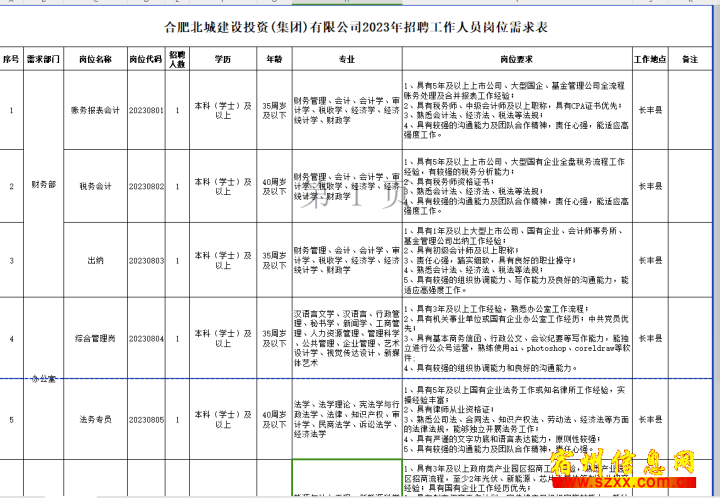Click position code 20230801

point(146,110)
